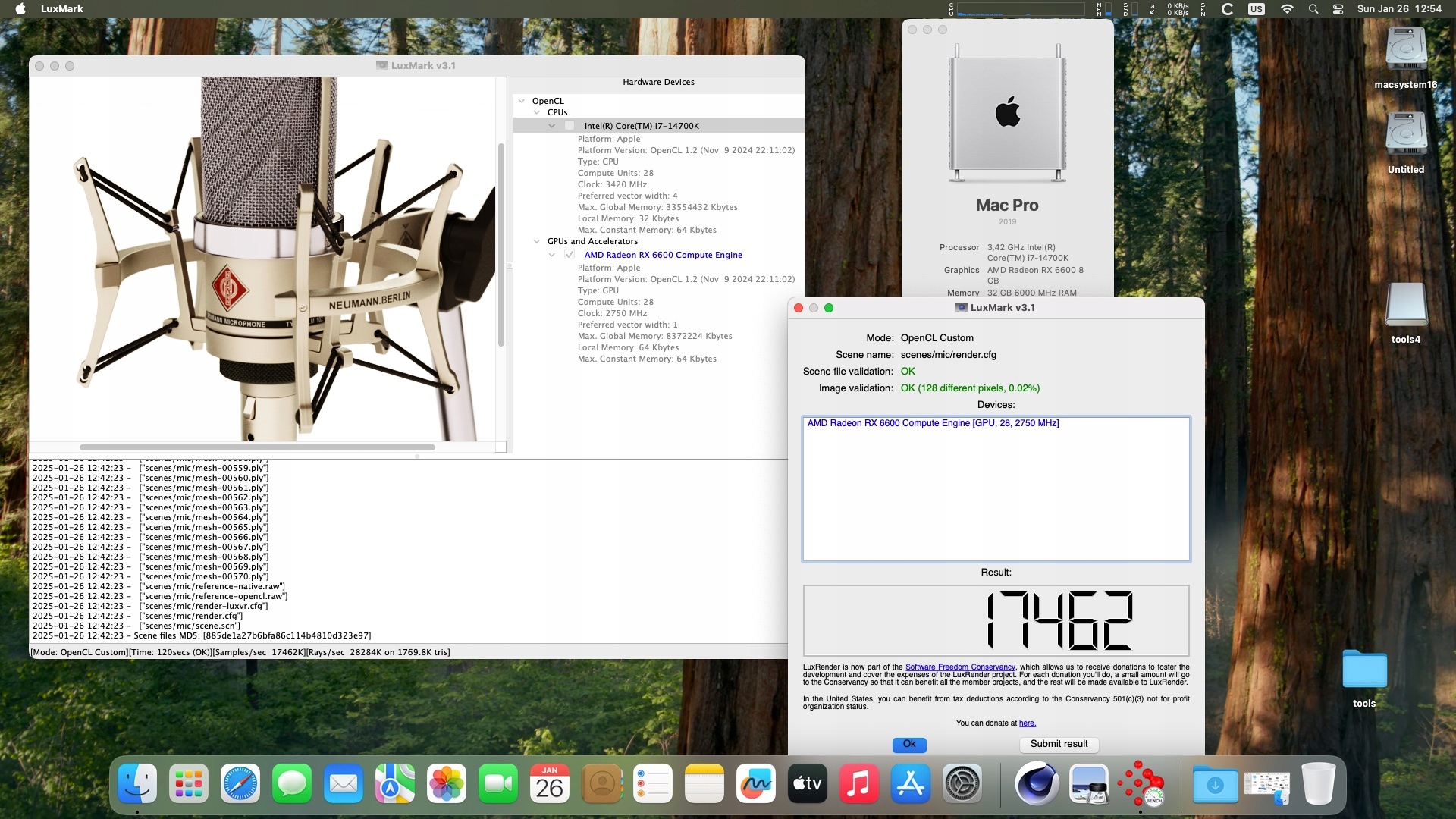Open Control Center in menu bar

tap(1338, 9)
